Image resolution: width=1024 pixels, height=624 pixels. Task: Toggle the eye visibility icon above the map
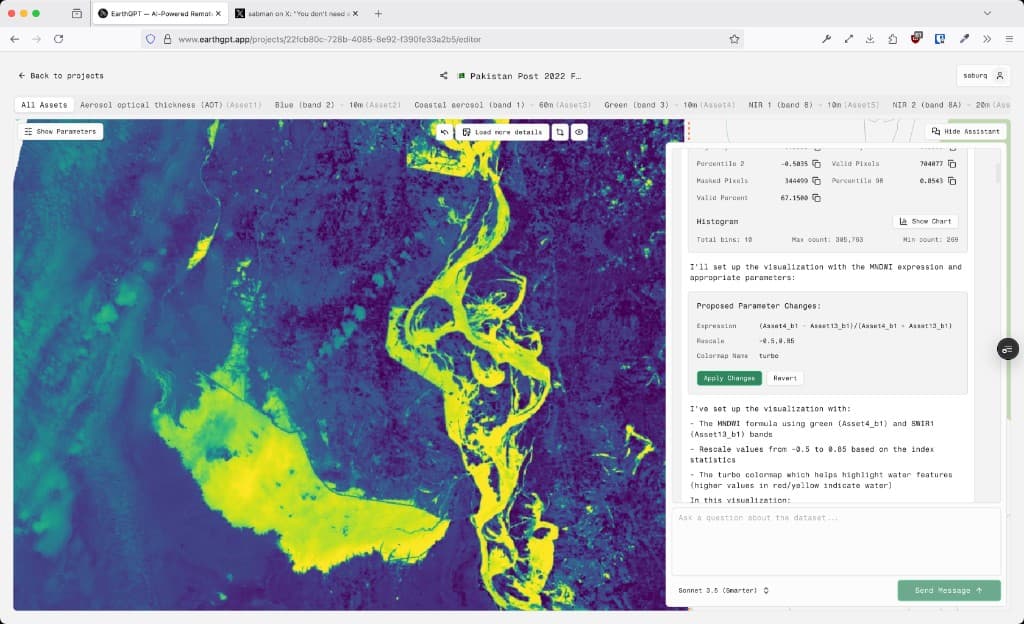tap(579, 132)
